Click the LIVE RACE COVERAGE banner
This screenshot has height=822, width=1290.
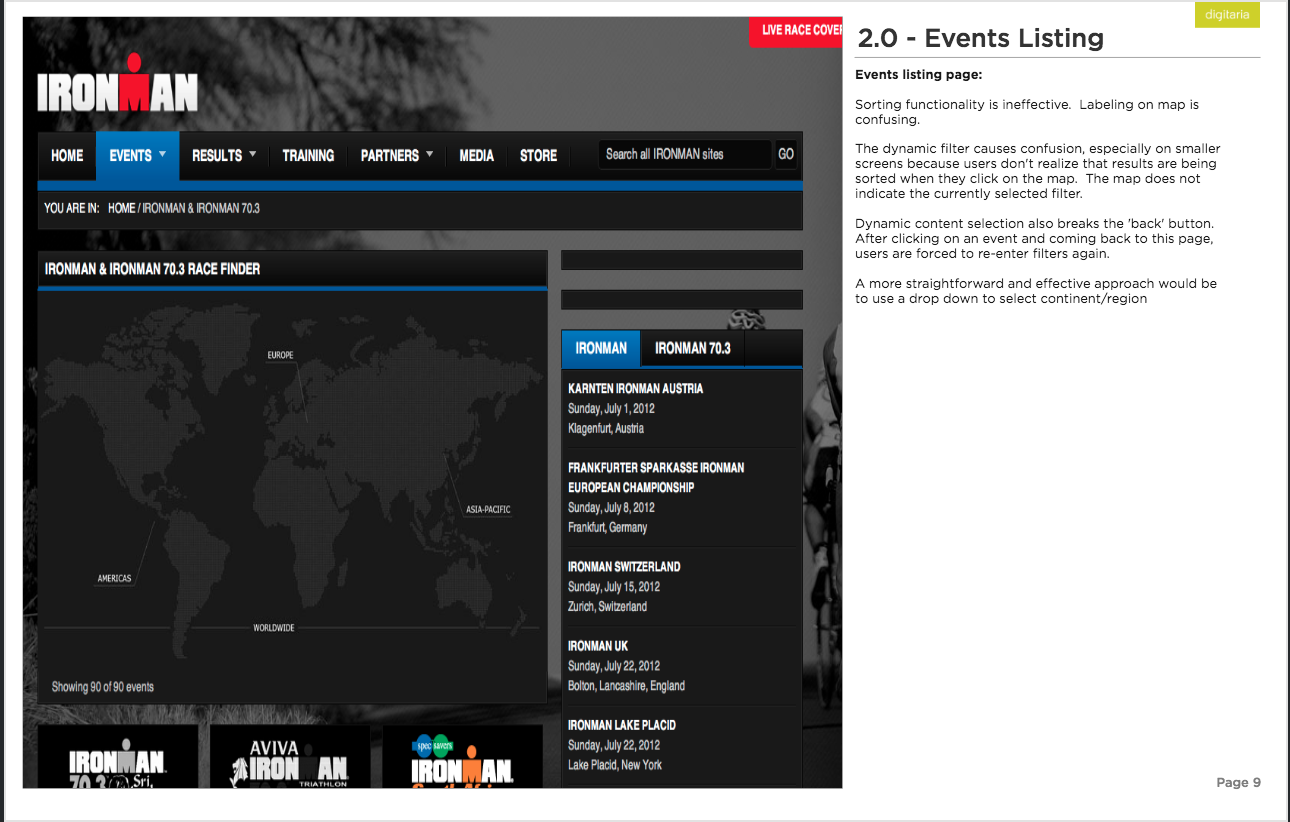tap(796, 30)
